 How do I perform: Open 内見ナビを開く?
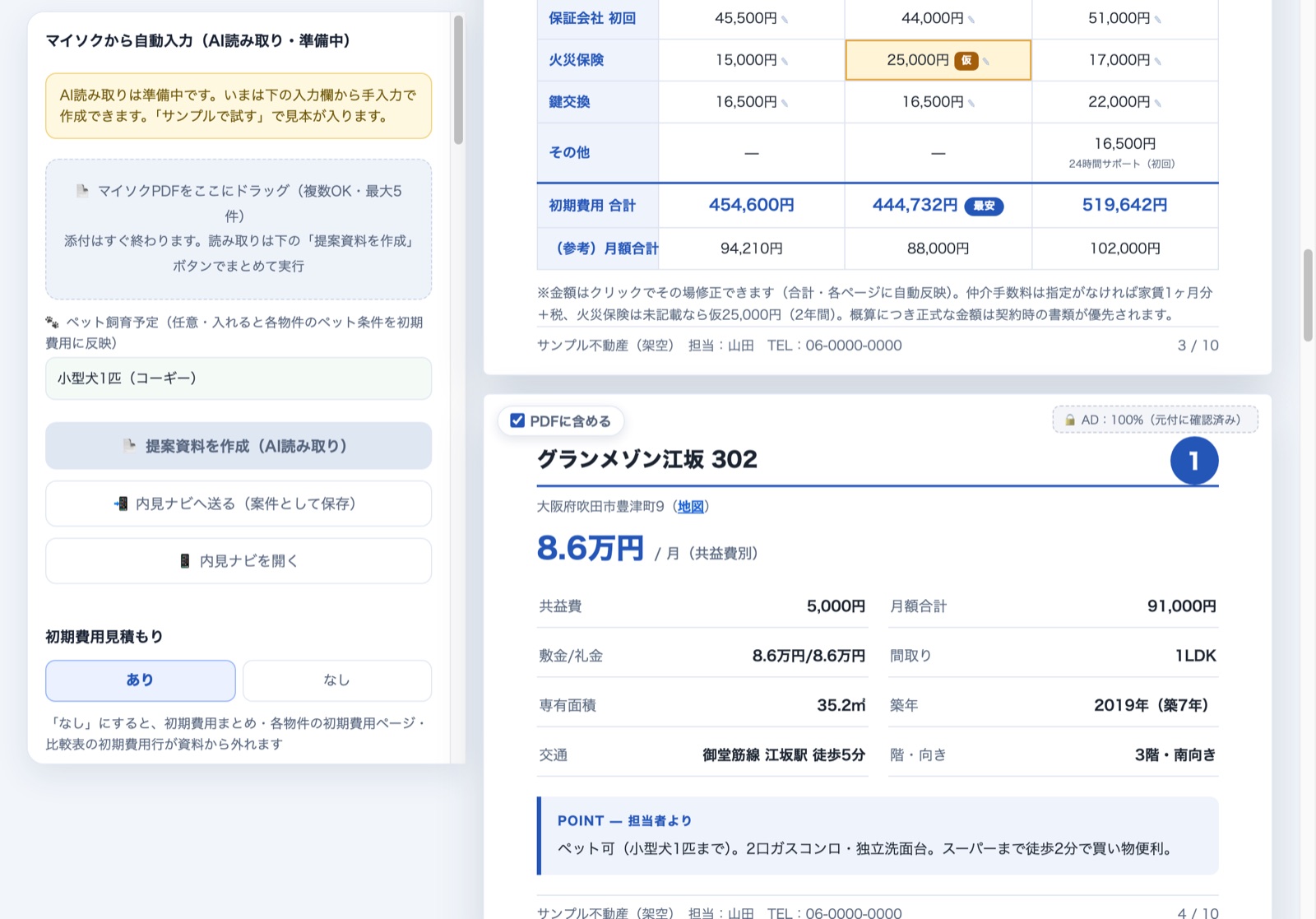[239, 560]
